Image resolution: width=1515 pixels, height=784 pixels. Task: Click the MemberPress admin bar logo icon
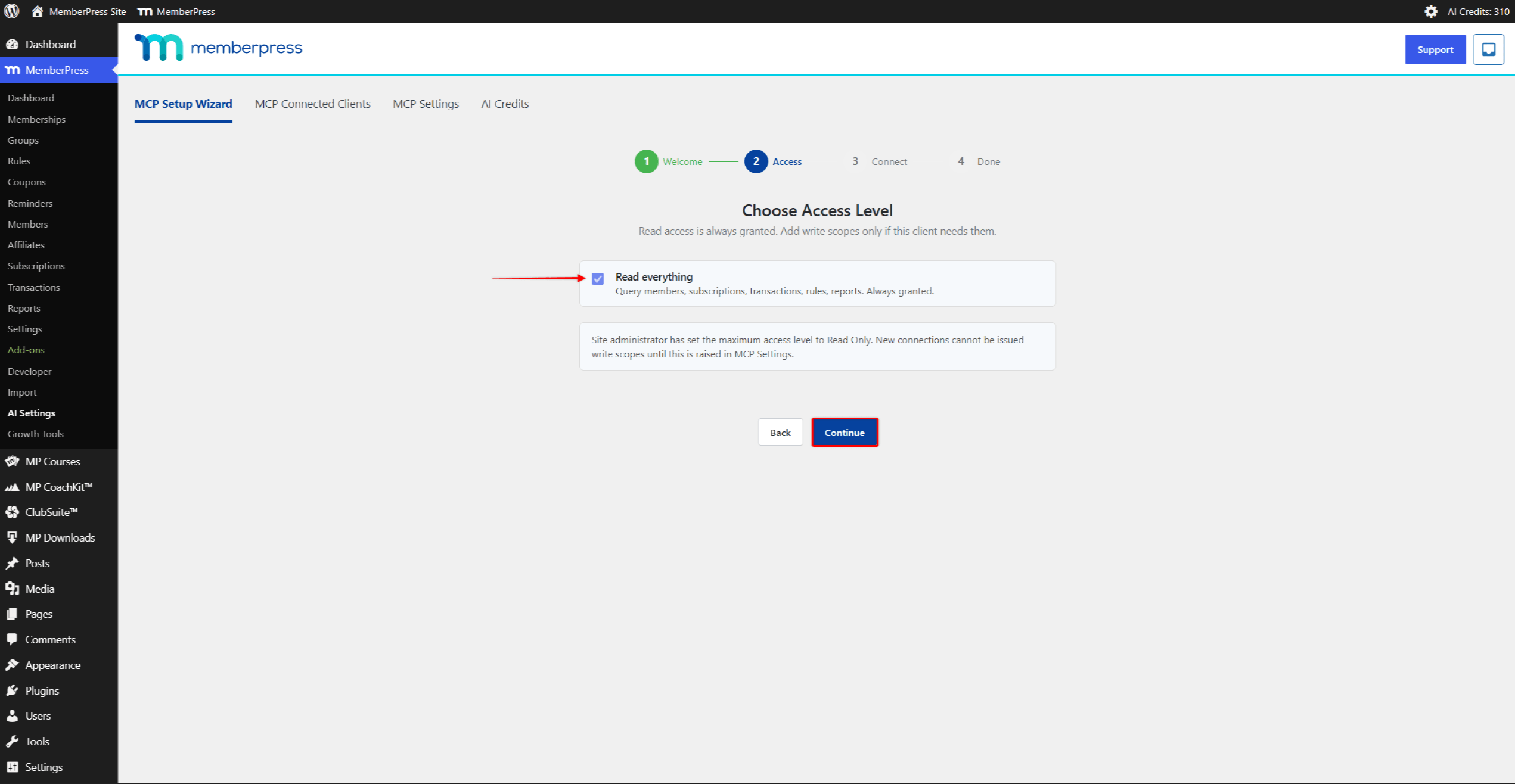[x=145, y=11]
